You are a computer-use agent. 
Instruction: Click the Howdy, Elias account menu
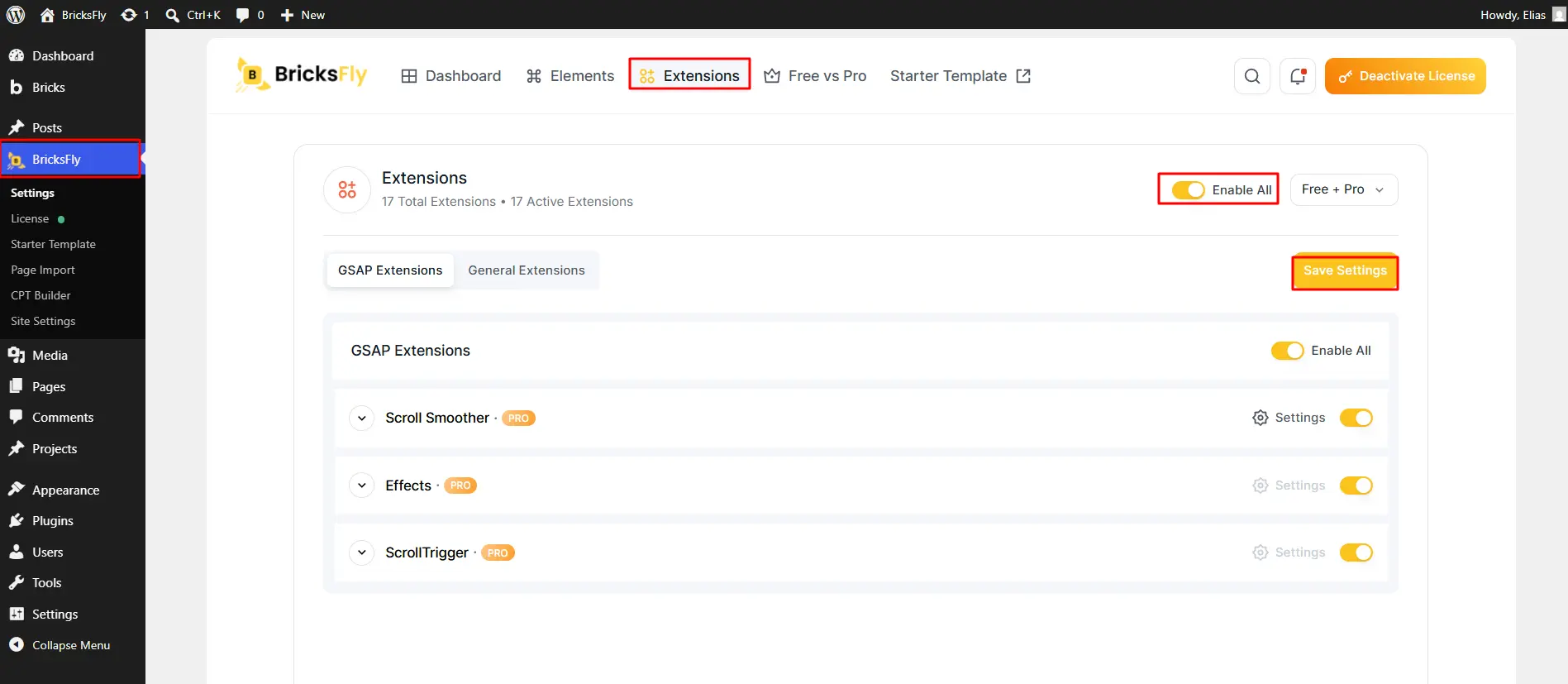(1523, 15)
